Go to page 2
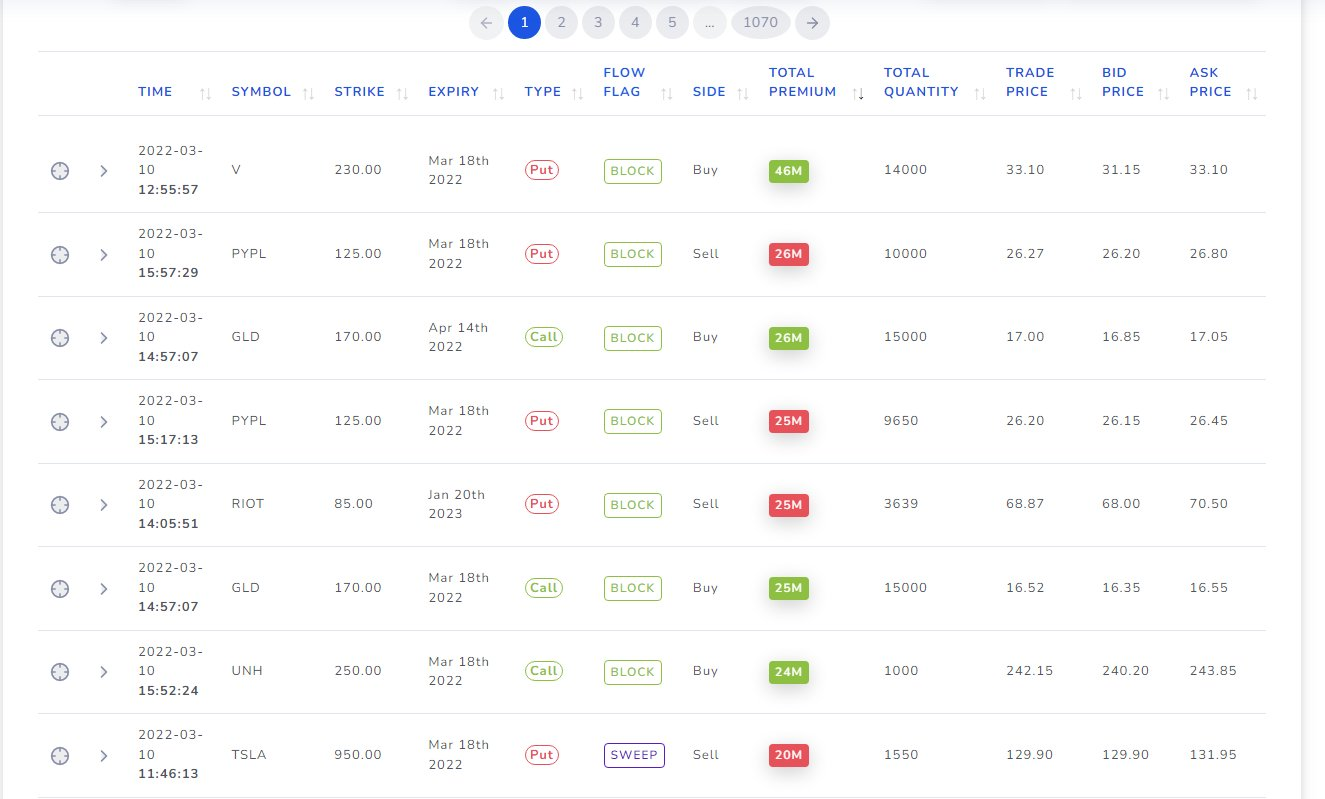 tap(561, 22)
